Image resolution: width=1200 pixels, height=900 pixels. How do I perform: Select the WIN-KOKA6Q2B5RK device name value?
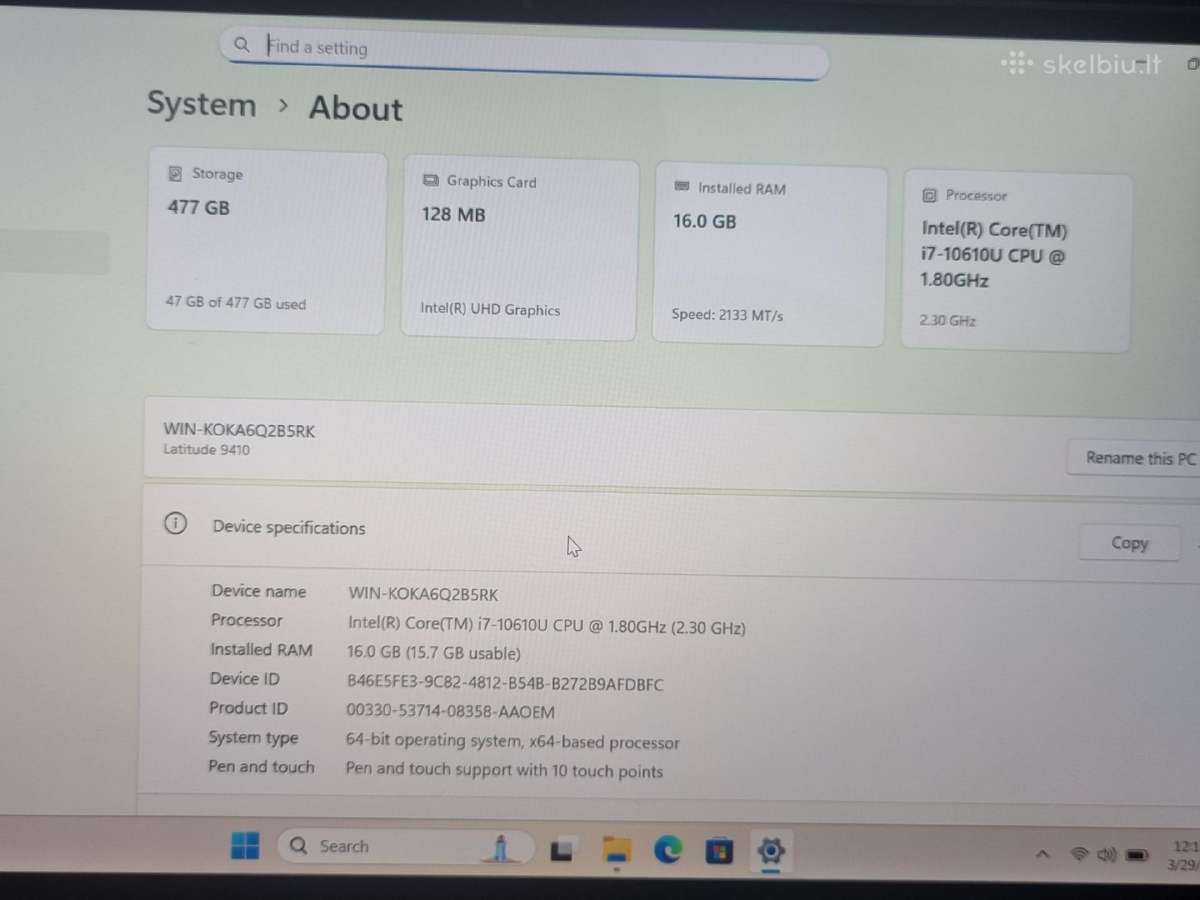[422, 594]
